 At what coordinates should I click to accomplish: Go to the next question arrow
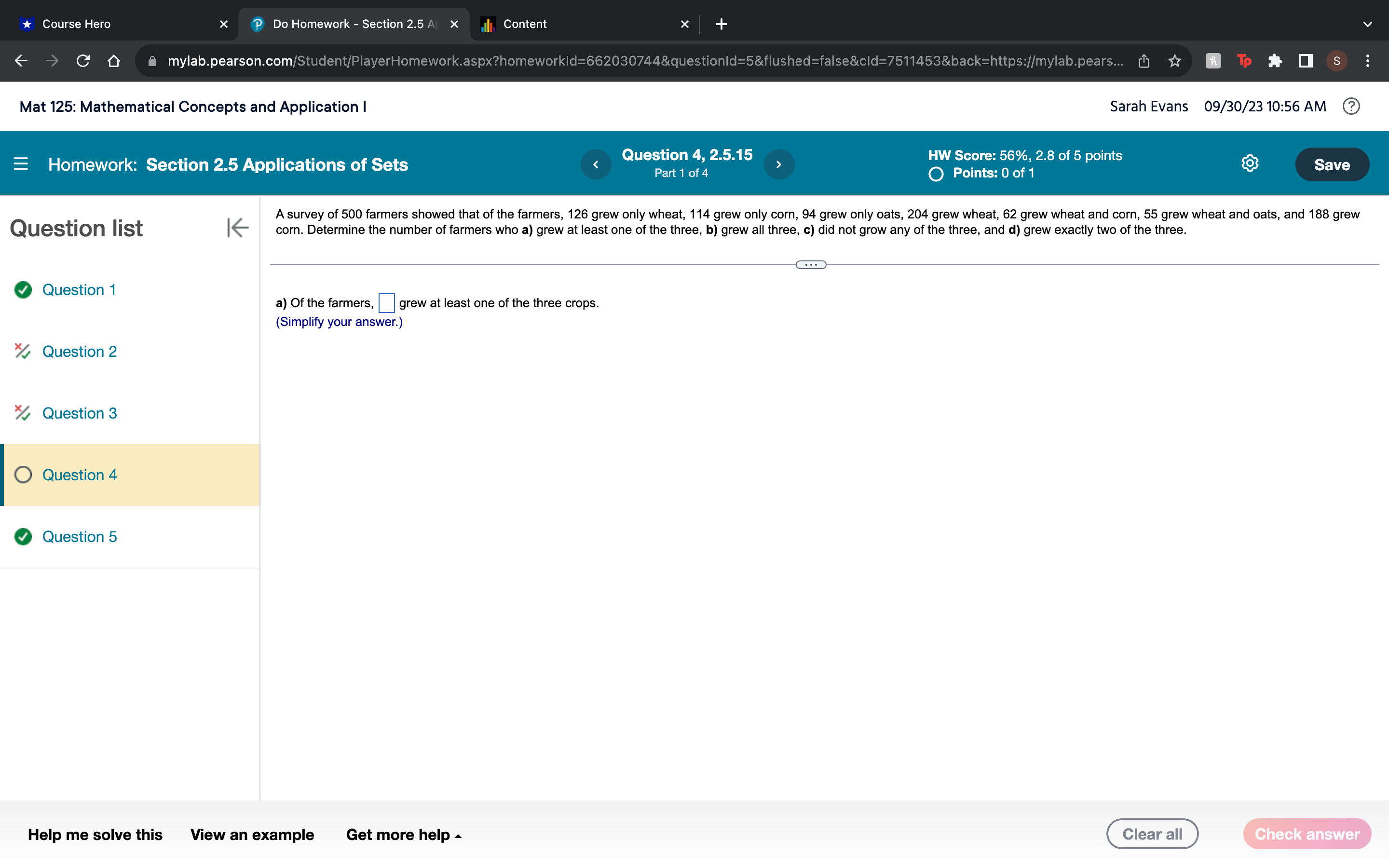click(779, 165)
